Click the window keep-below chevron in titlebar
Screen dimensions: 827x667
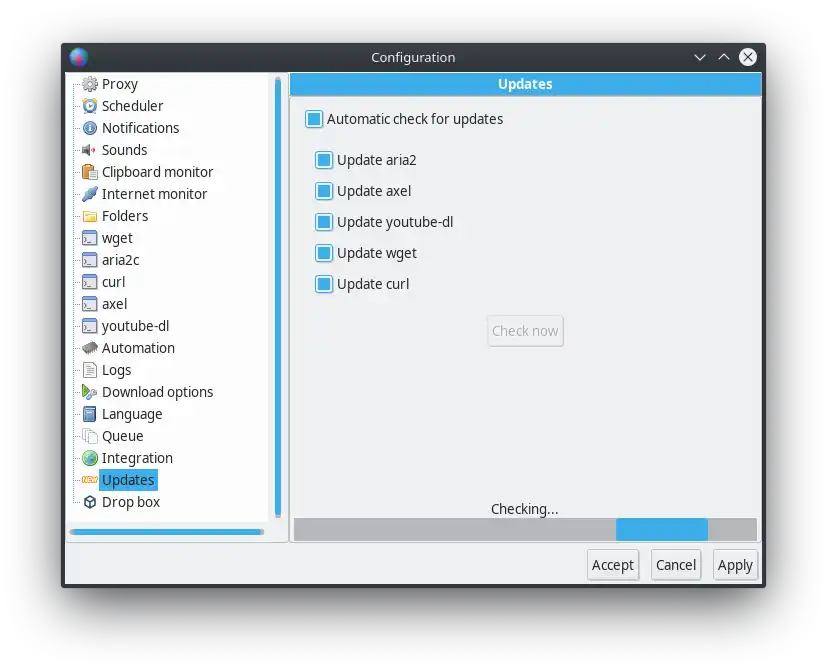(700, 57)
